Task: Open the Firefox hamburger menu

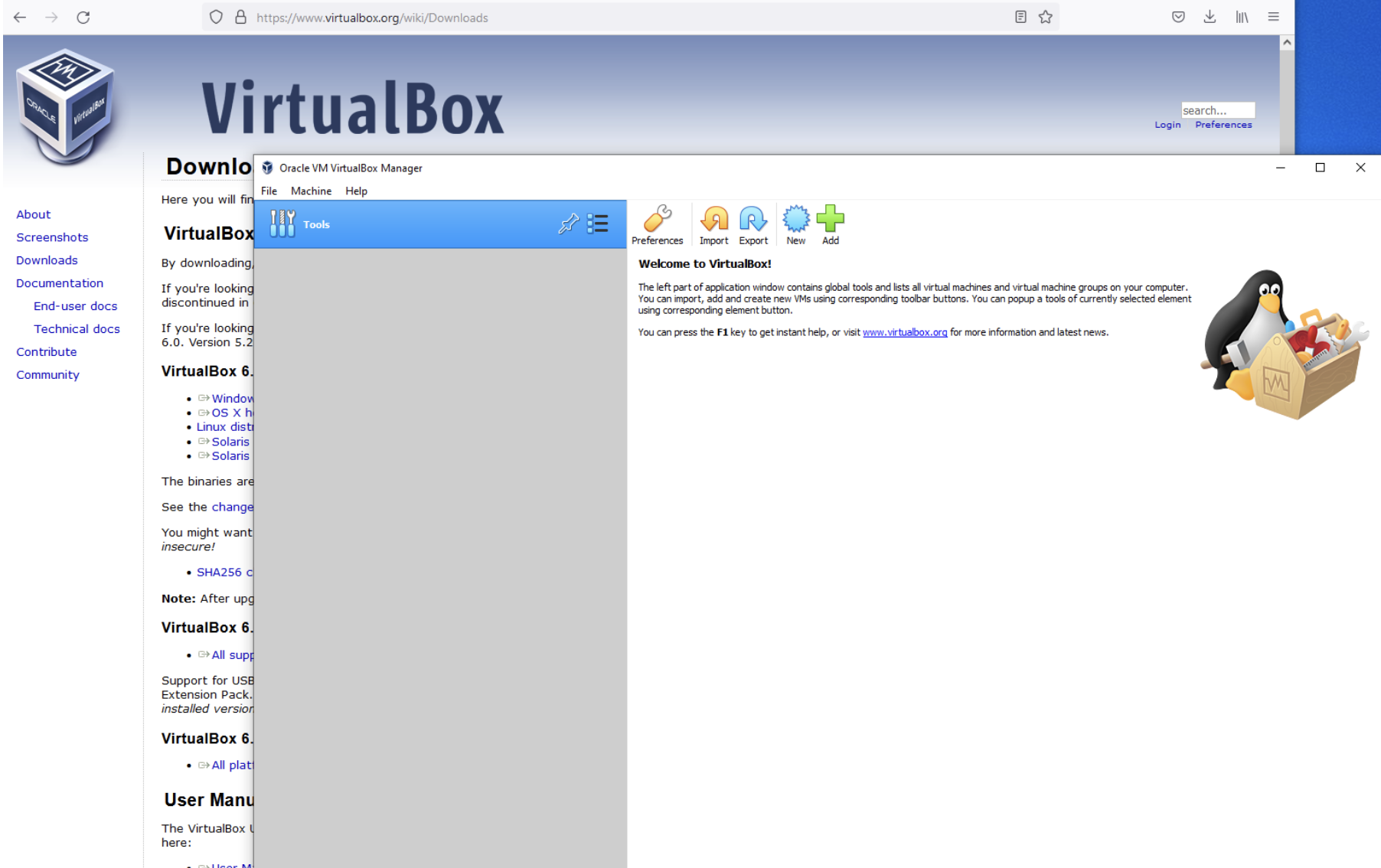Action: [x=1273, y=17]
